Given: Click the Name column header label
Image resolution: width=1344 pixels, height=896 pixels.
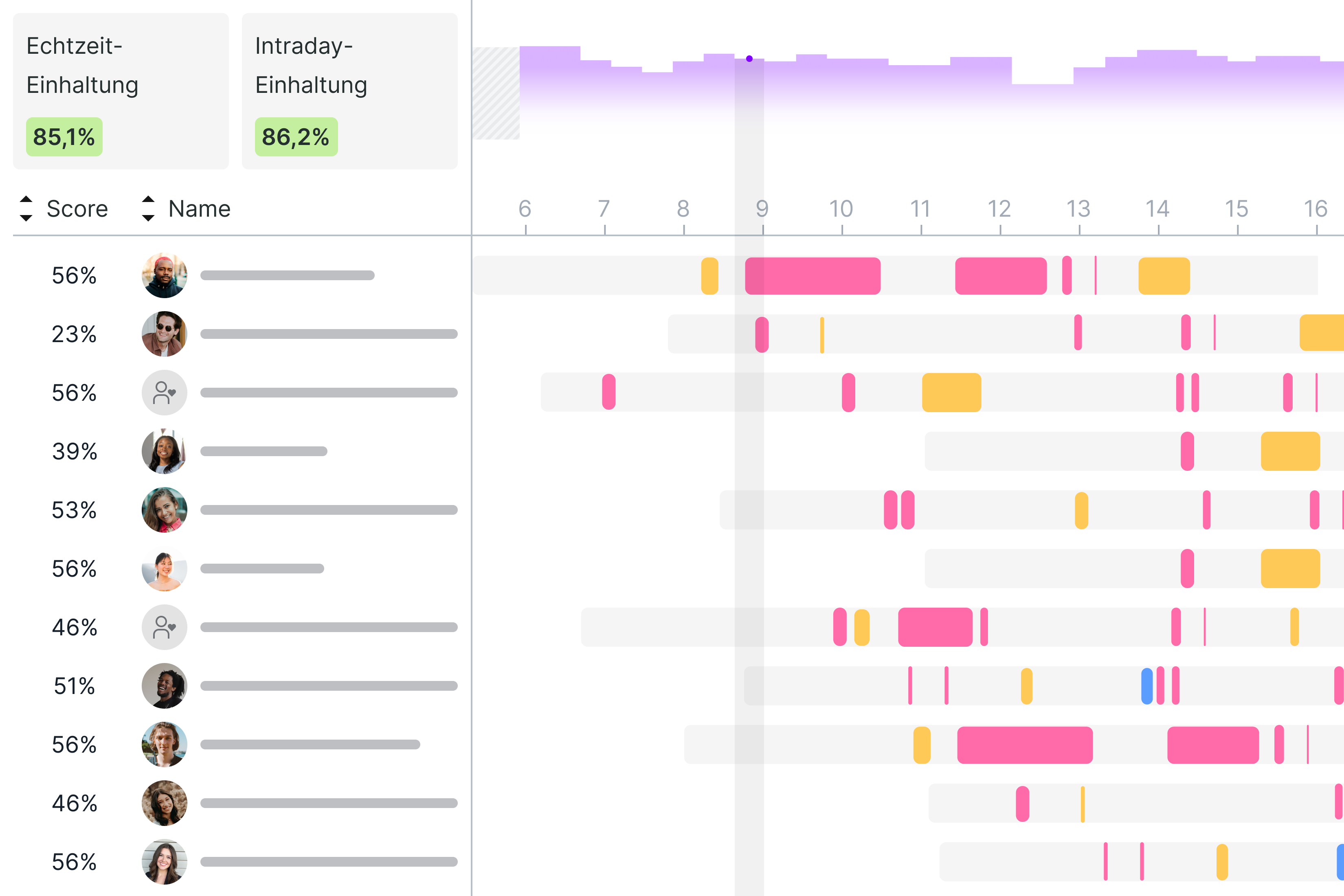Looking at the screenshot, I should (x=200, y=209).
